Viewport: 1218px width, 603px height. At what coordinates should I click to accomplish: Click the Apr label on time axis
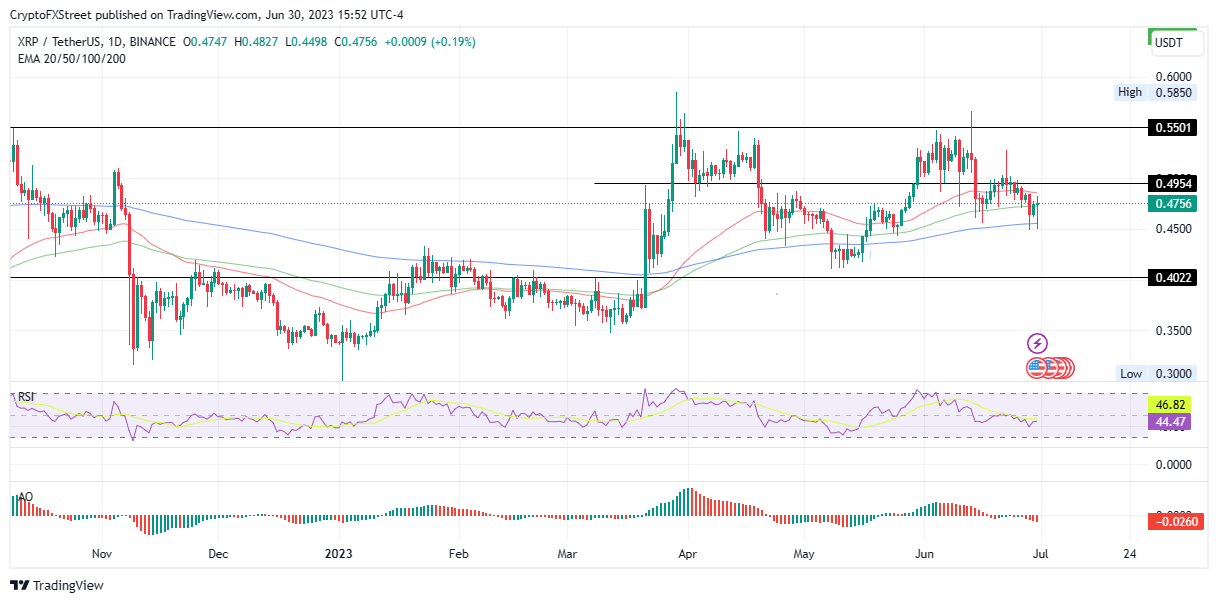coord(687,553)
